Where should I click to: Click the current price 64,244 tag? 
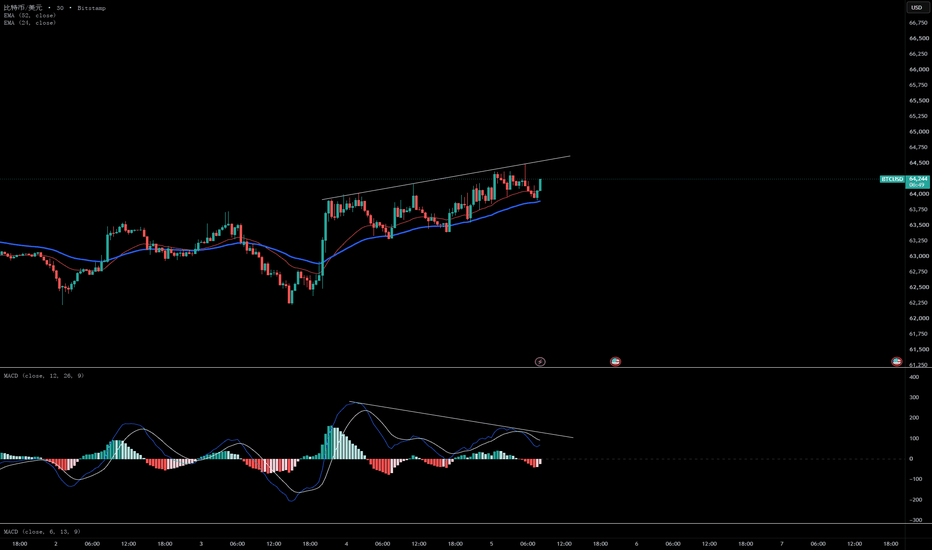coord(918,178)
